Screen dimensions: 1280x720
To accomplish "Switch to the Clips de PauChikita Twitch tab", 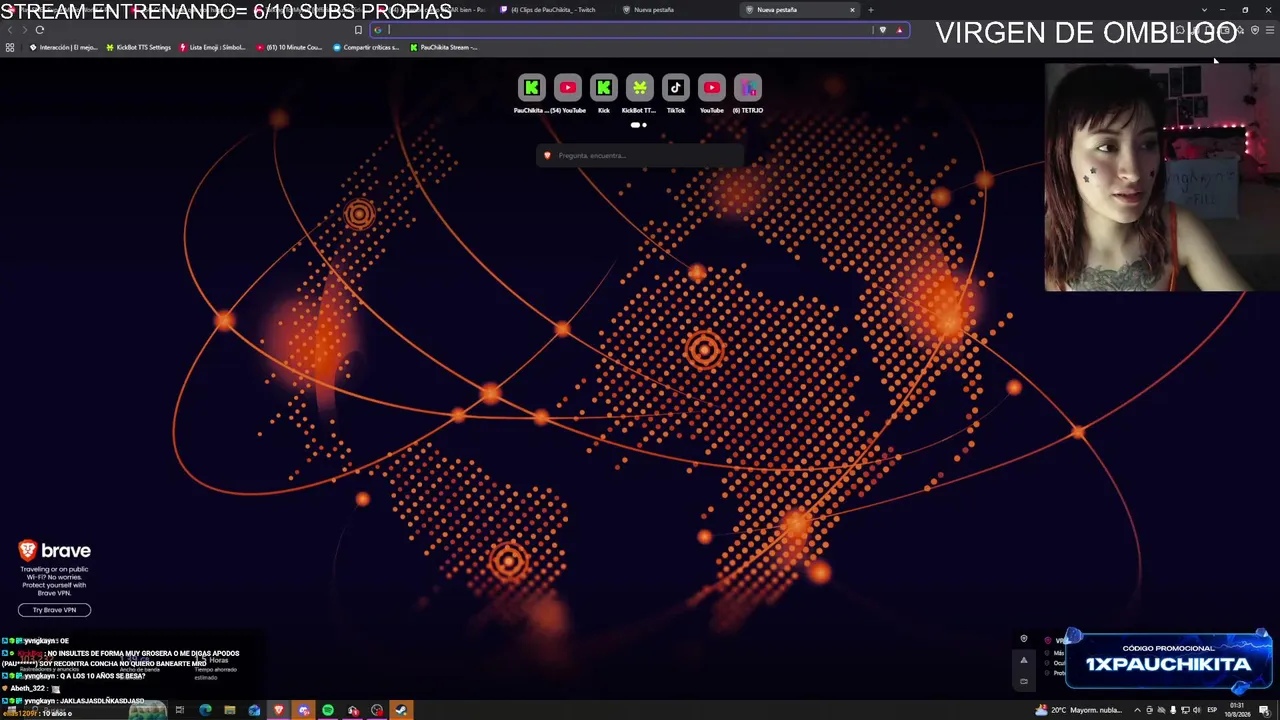I will point(552,10).
